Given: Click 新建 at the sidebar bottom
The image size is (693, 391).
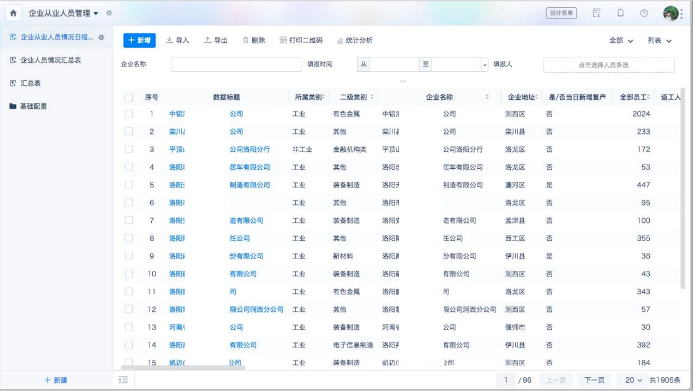Looking at the screenshot, I should (x=56, y=380).
